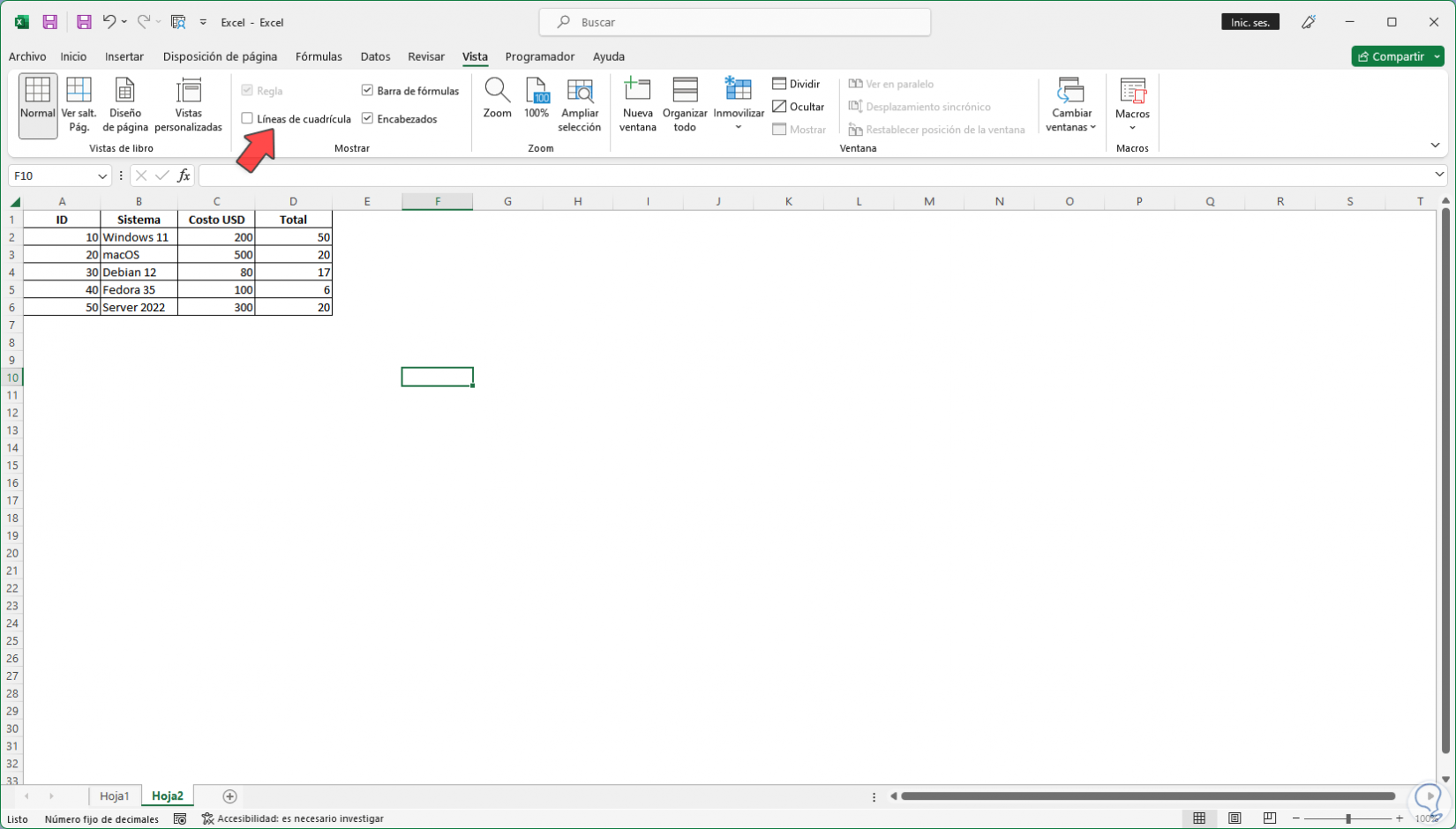Open the Compartir share dropdown arrow

click(1437, 56)
